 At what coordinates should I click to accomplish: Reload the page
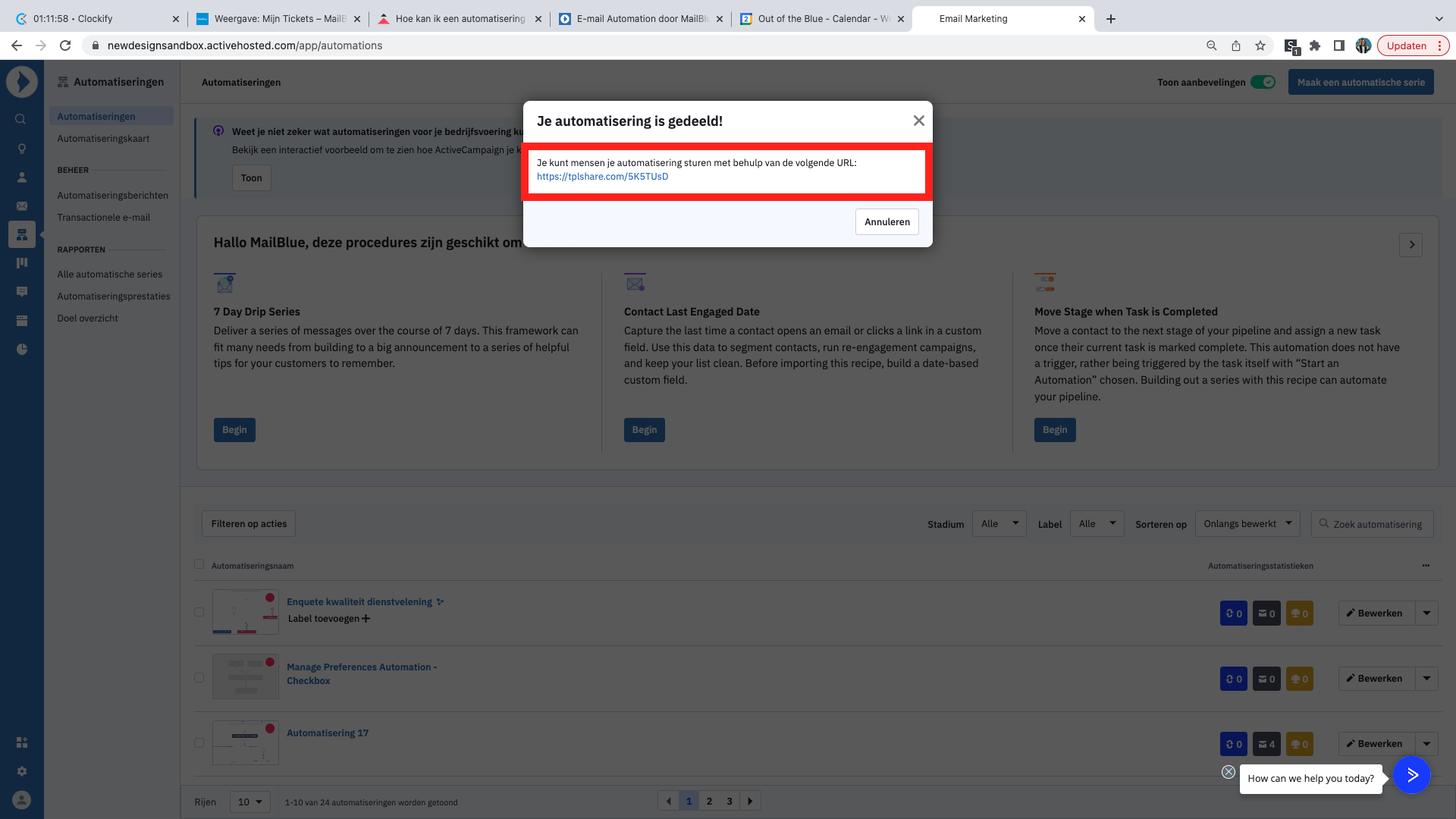point(65,45)
